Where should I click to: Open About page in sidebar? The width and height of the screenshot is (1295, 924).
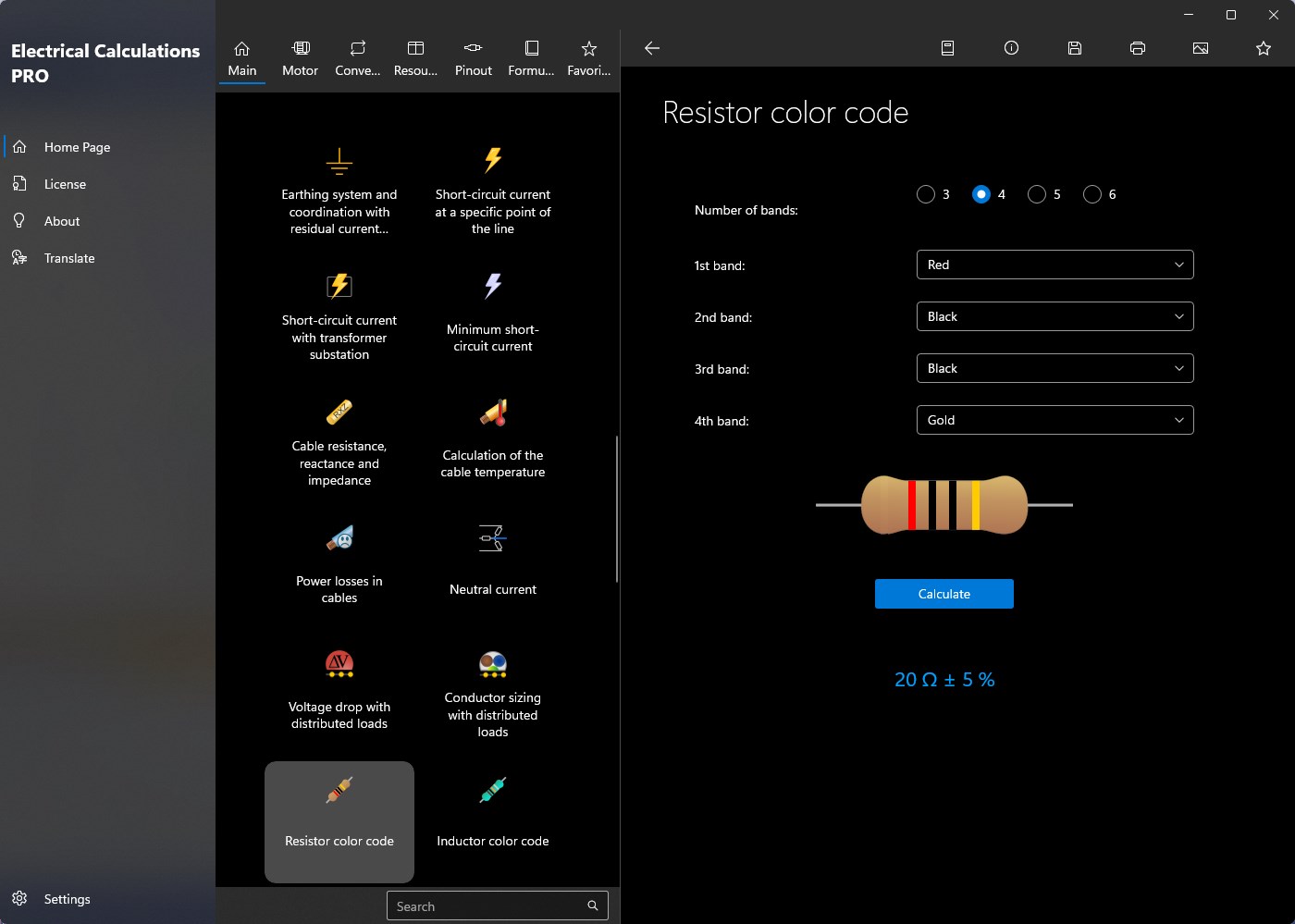pos(109,221)
